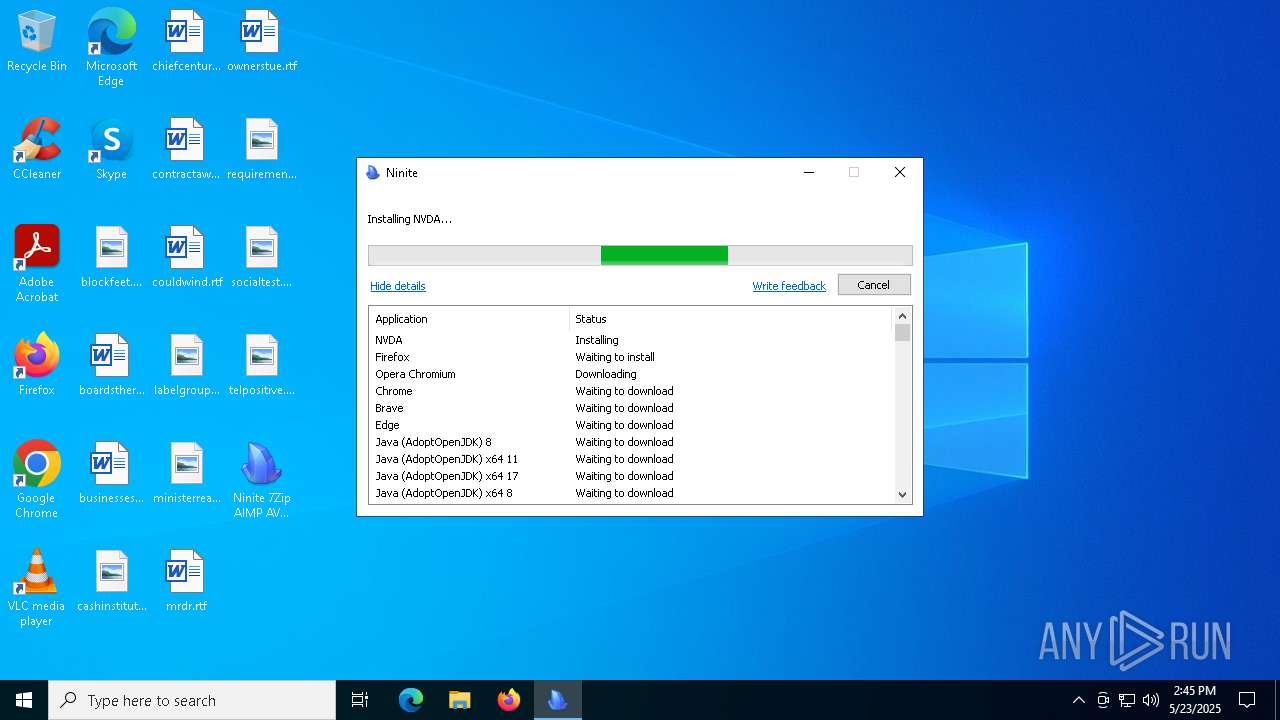Select the NVDA row in list
1280x720 pixels.
tap(631, 340)
